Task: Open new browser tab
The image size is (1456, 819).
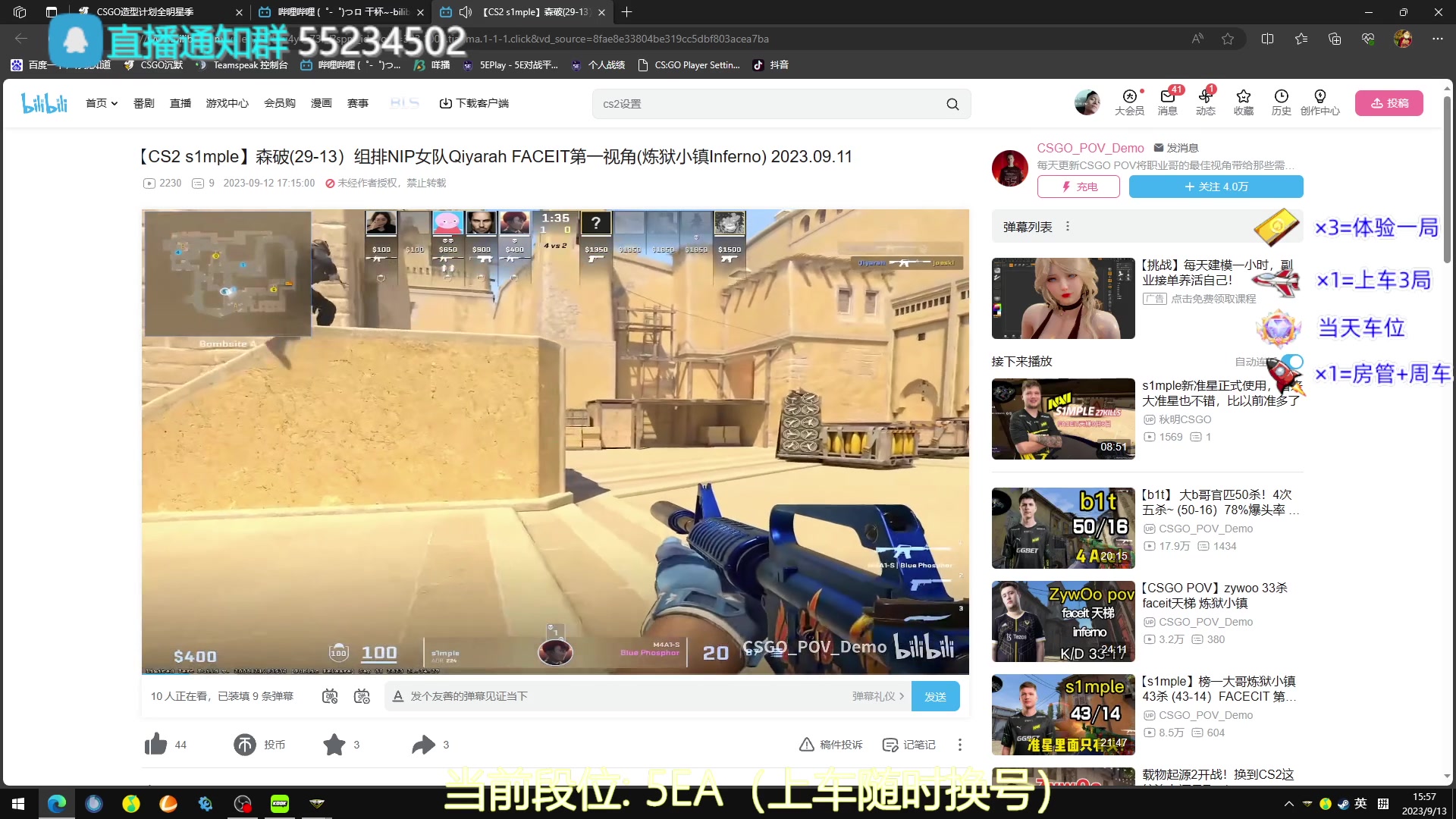Action: pyautogui.click(x=626, y=12)
